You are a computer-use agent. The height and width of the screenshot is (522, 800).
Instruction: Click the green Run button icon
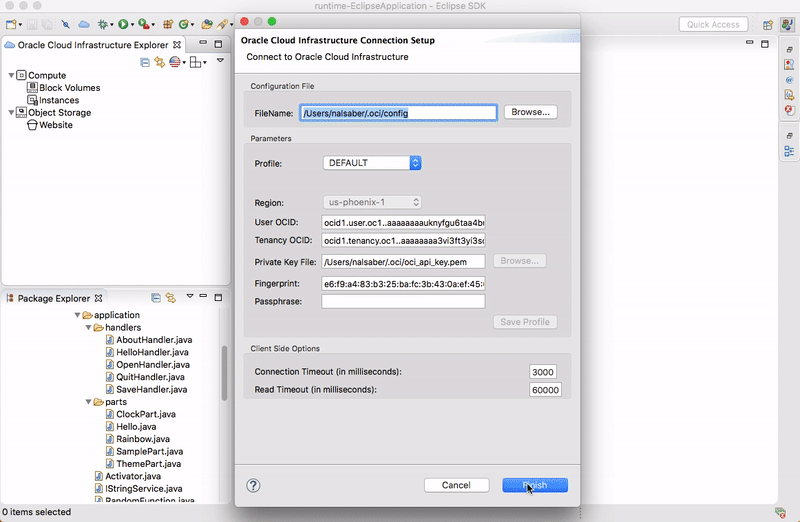tap(123, 24)
